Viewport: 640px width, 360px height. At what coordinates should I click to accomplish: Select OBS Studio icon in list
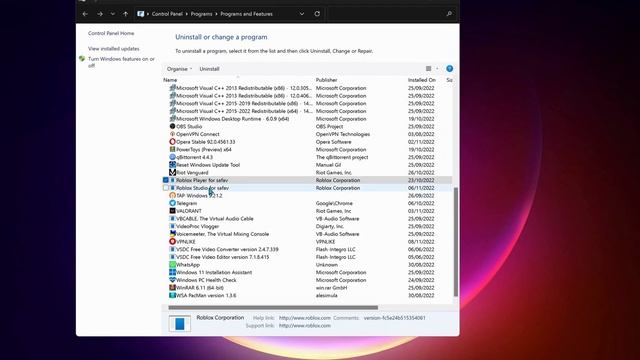(172, 127)
